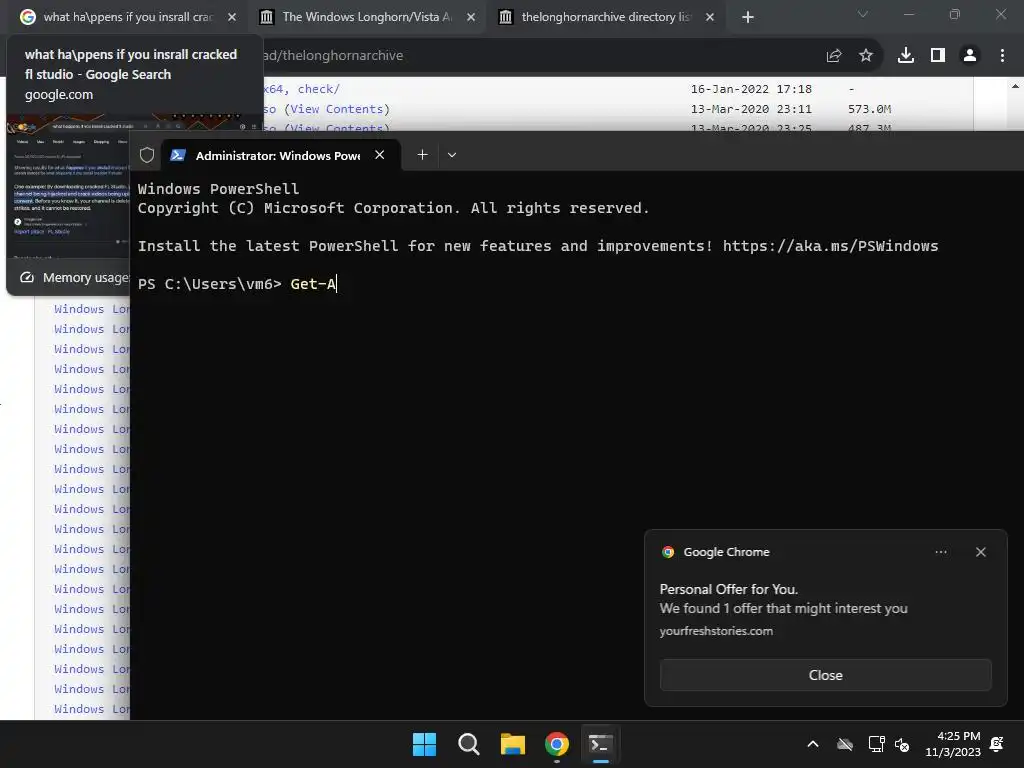This screenshot has height=768, width=1024.
Task: Open Chrome tab search chevron
Action: click(863, 14)
